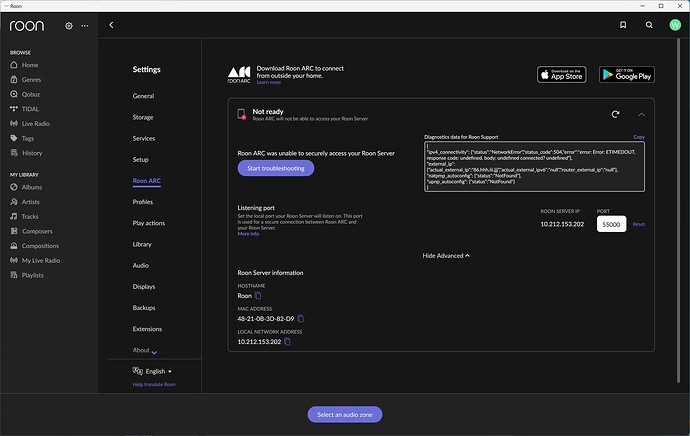Viewport: 690px width, 436px height.
Task: Open Library settings
Action: pyautogui.click(x=142, y=244)
